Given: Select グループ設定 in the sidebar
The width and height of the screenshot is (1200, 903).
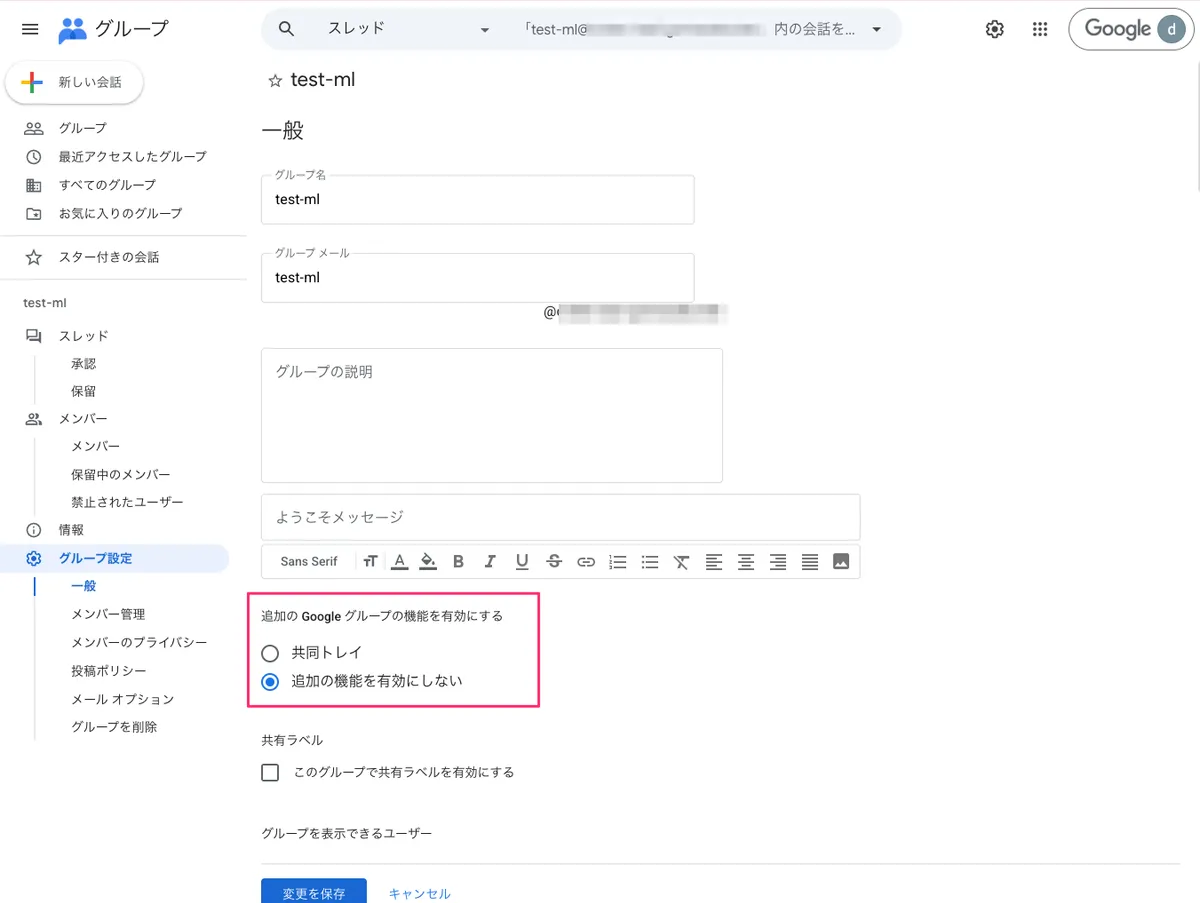Looking at the screenshot, I should point(116,558).
